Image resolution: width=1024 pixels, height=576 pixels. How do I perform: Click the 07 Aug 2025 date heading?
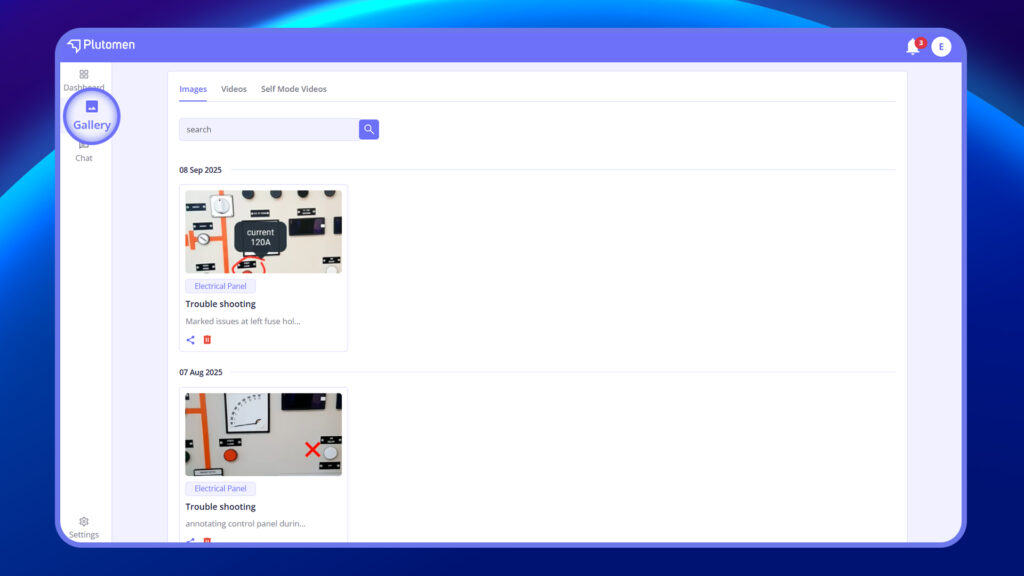(200, 372)
